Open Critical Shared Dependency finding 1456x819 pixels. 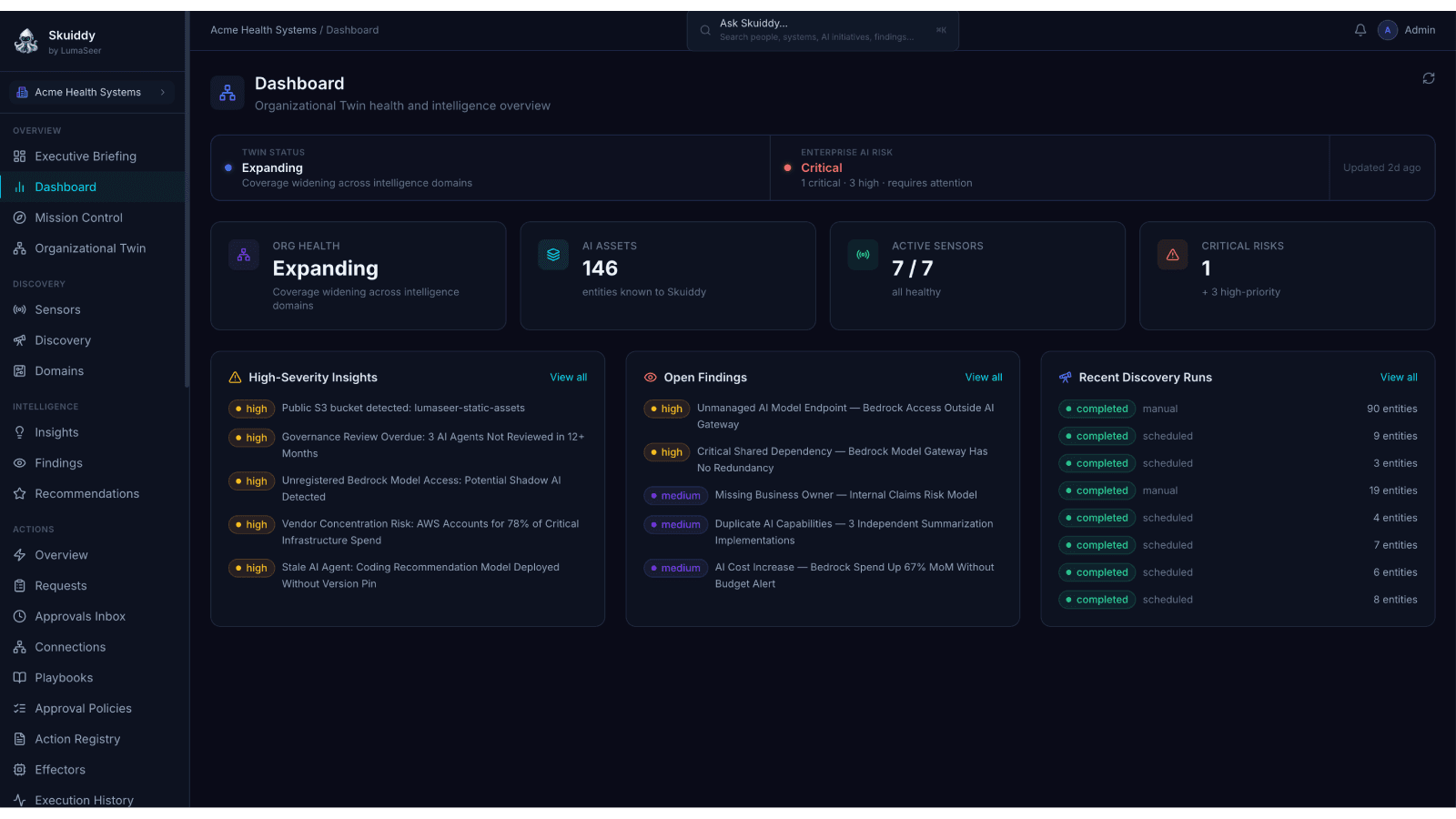(x=823, y=460)
